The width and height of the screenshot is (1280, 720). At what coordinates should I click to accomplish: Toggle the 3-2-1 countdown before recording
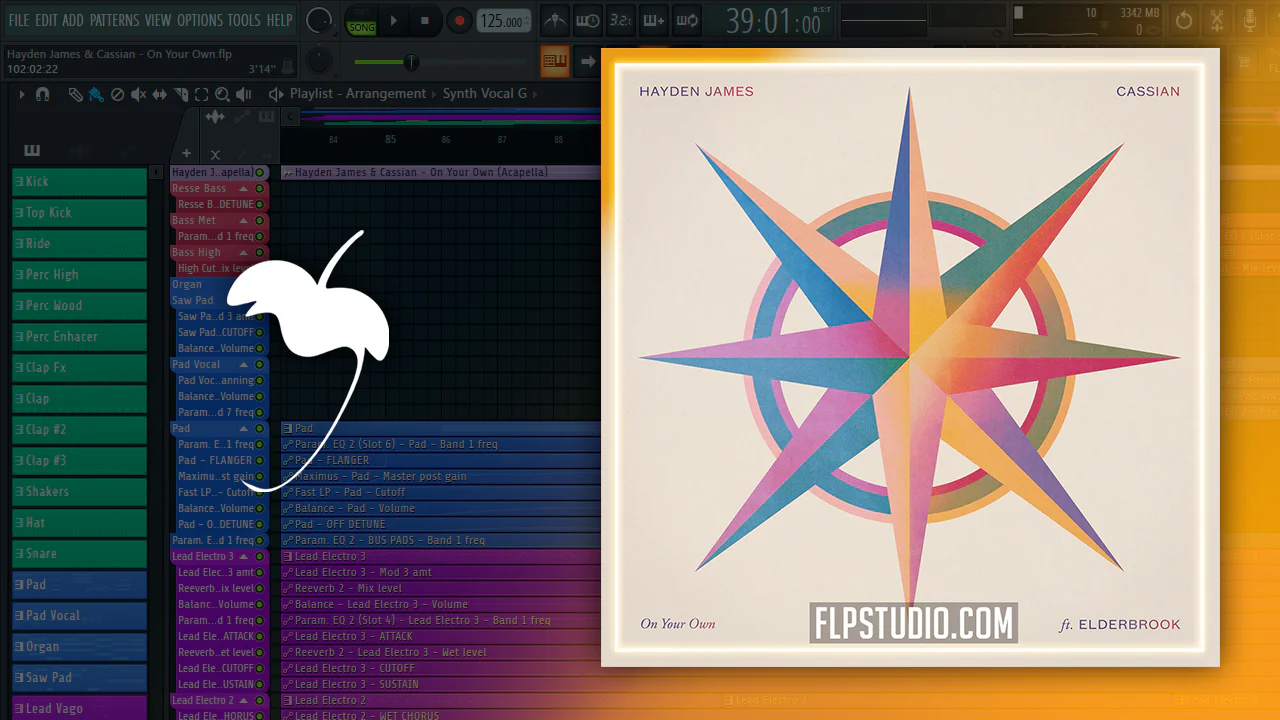click(x=621, y=20)
